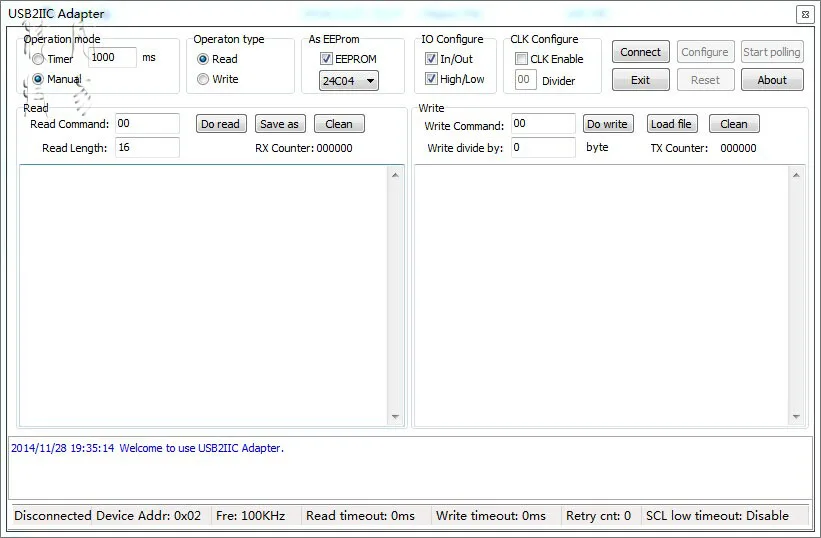This screenshot has height=538, width=821.
Task: Load file for writing
Action: [x=670, y=124]
